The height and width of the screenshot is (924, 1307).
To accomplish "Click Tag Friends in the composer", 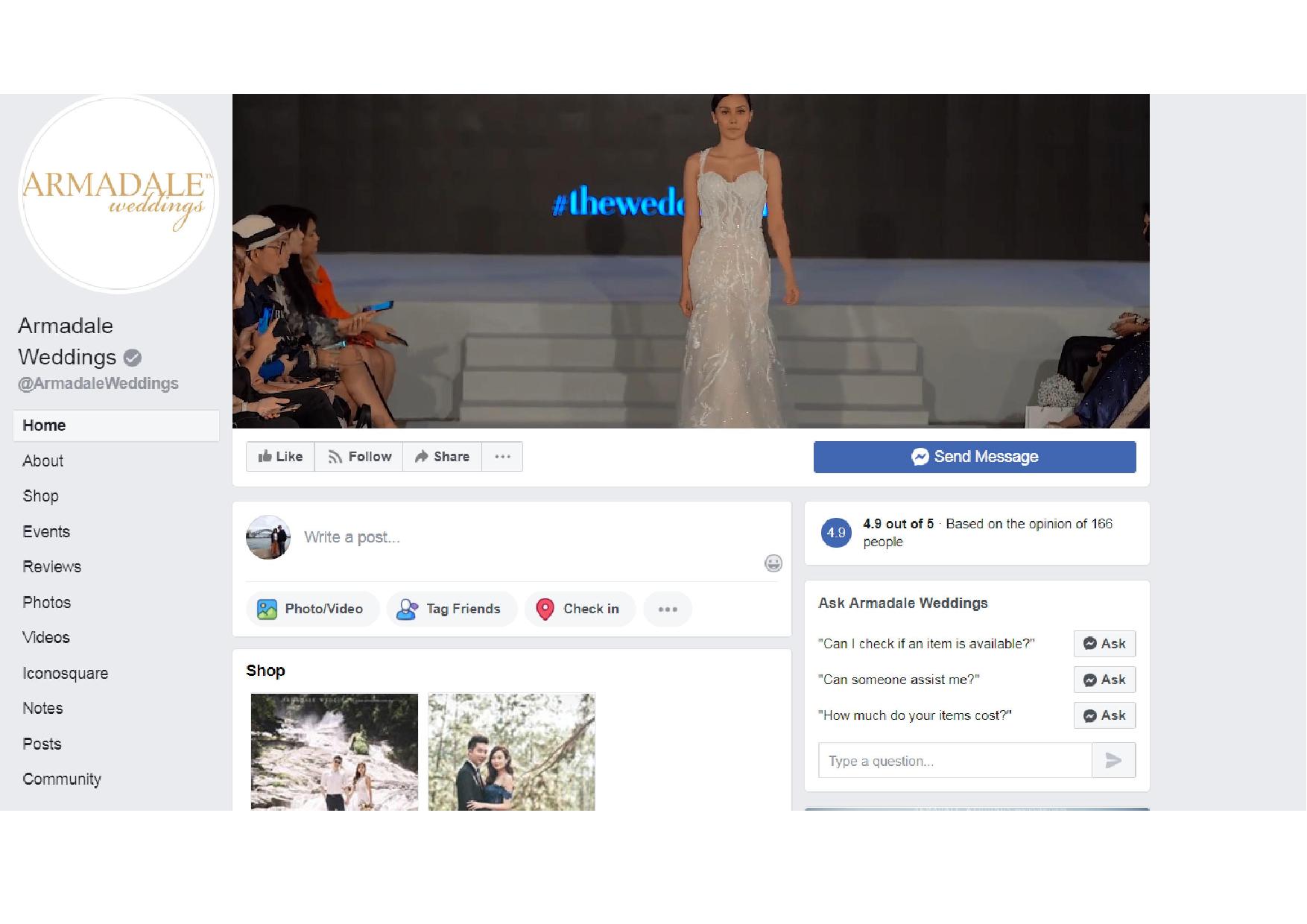I will click(452, 609).
